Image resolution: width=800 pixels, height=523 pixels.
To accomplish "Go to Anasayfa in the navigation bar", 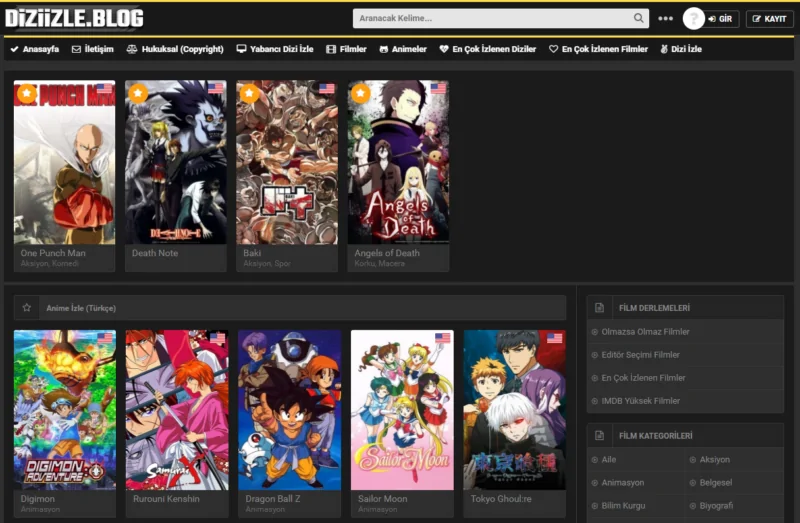I will point(35,49).
